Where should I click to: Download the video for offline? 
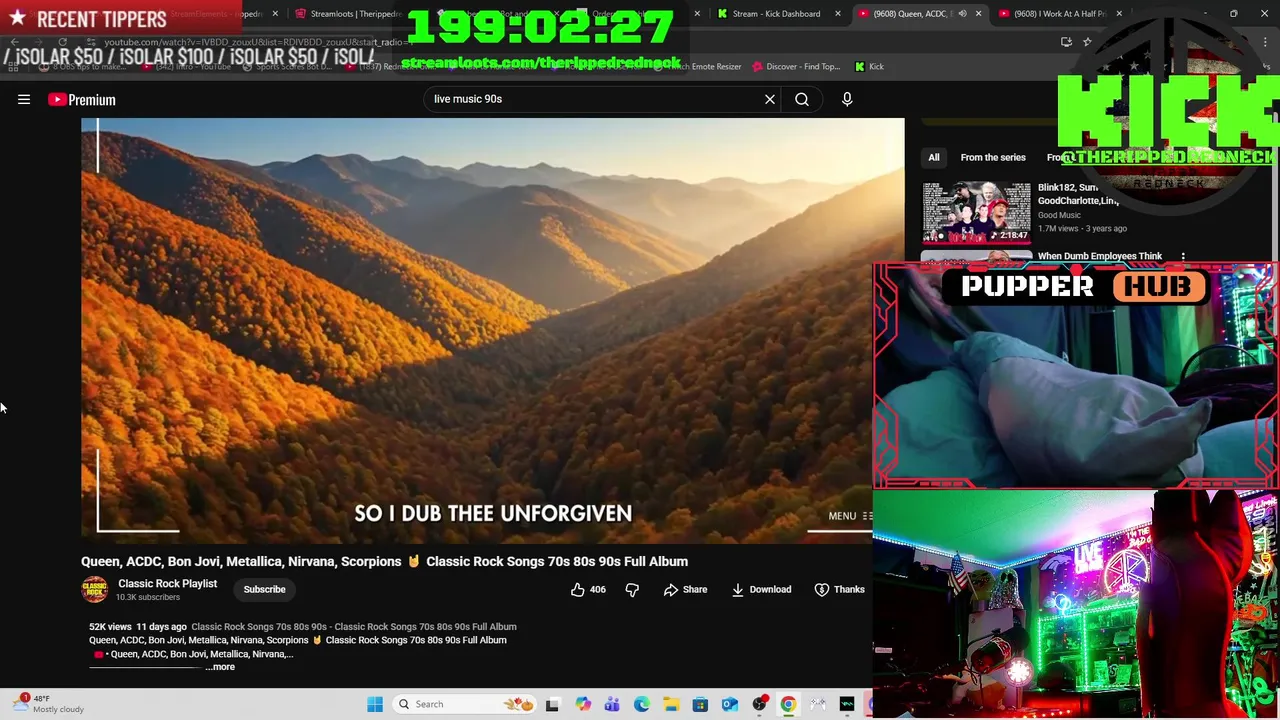point(761,590)
